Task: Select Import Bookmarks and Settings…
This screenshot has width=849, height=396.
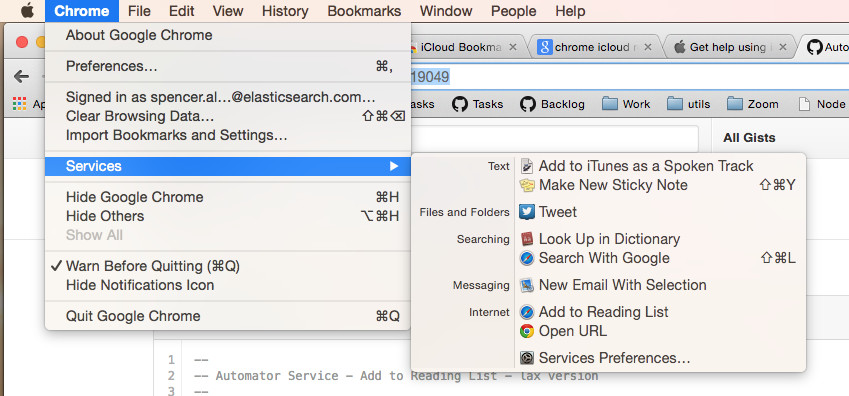Action: 227,135
